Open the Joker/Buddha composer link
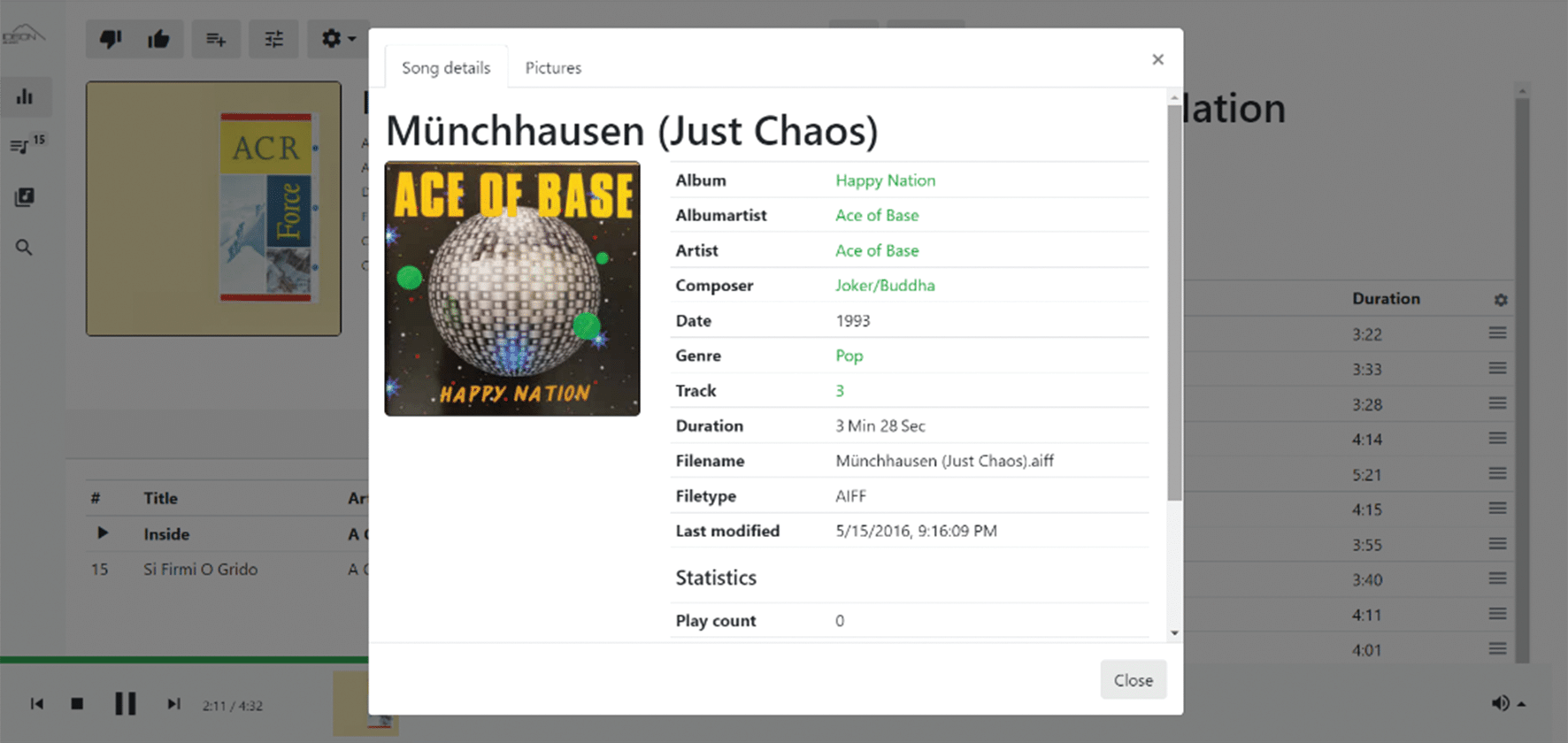Viewport: 1568px width, 743px height. click(x=885, y=286)
